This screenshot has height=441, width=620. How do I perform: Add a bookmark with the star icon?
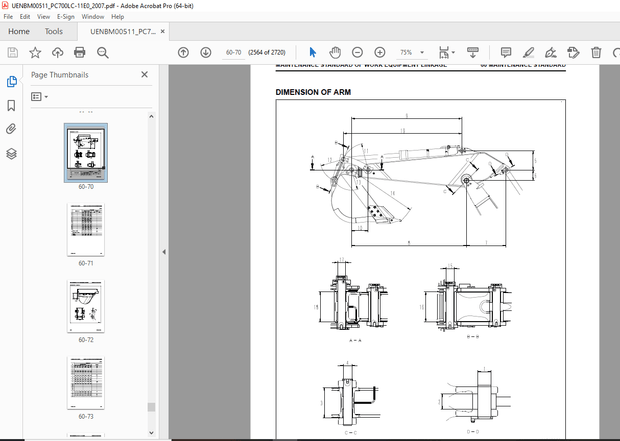click(x=35, y=53)
